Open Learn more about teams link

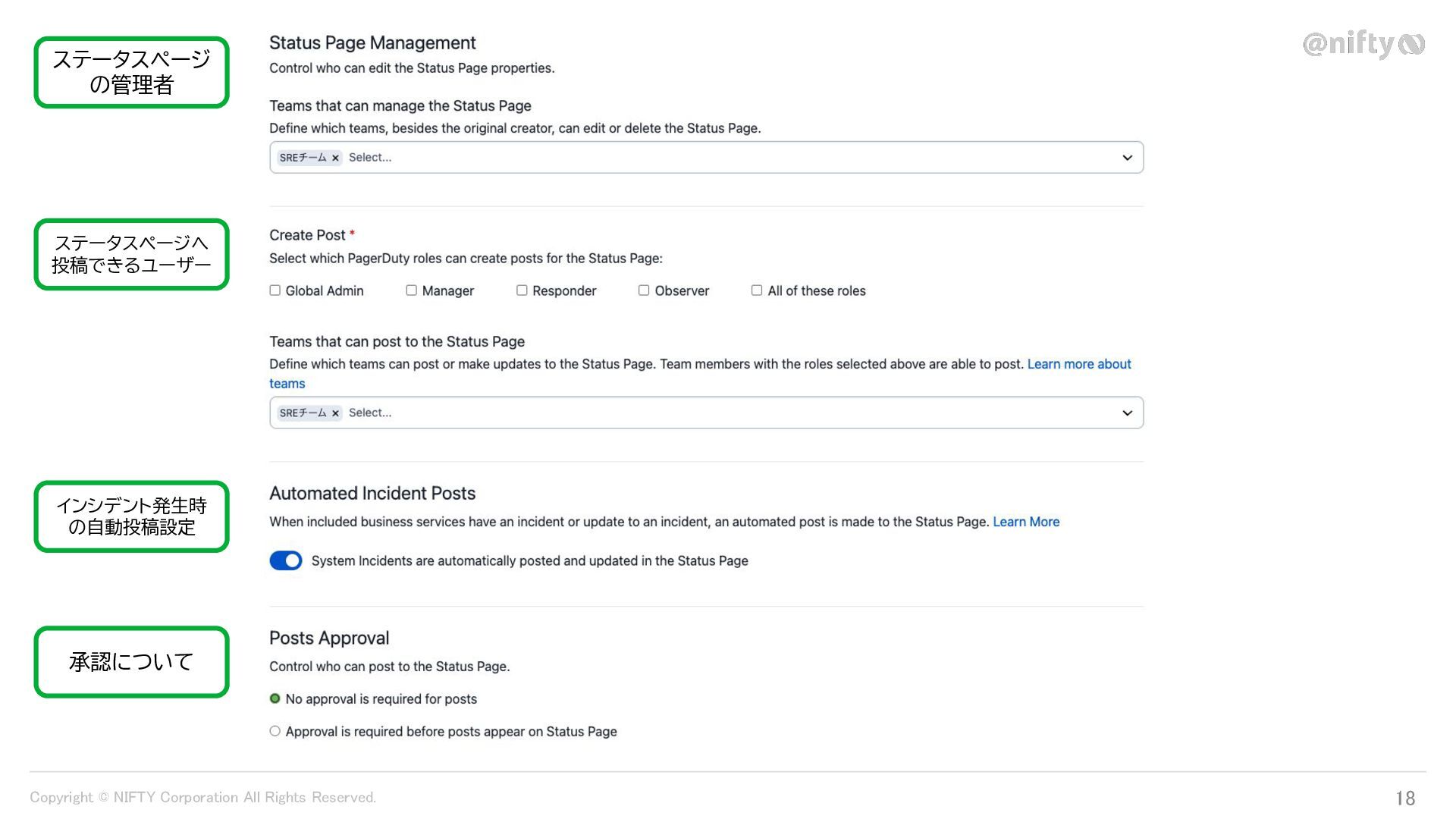click(x=1078, y=364)
